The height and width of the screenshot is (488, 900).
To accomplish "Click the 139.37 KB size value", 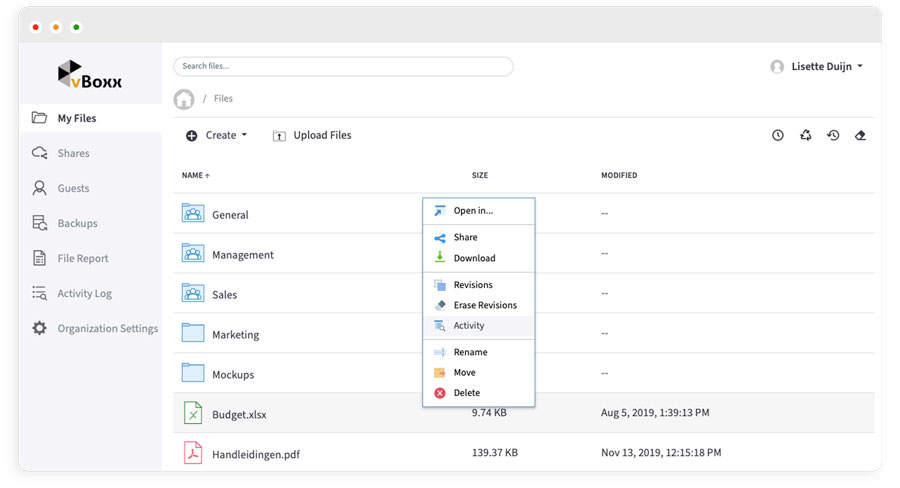I will point(495,452).
